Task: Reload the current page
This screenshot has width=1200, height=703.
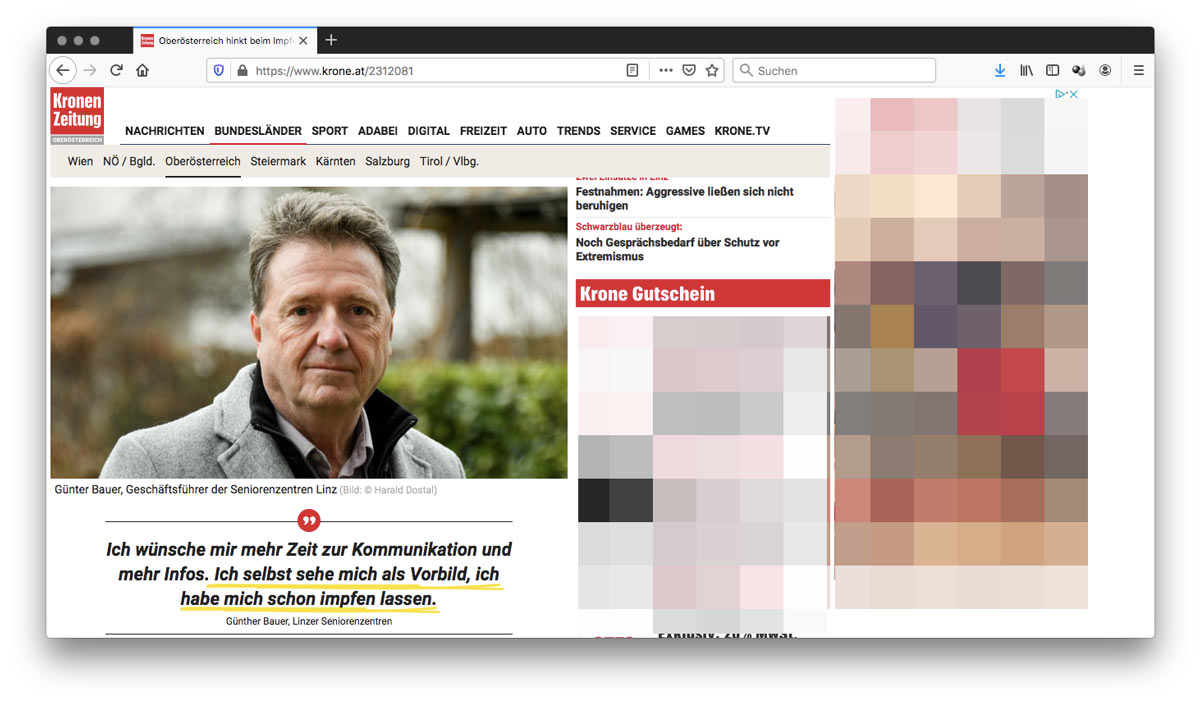Action: (116, 71)
